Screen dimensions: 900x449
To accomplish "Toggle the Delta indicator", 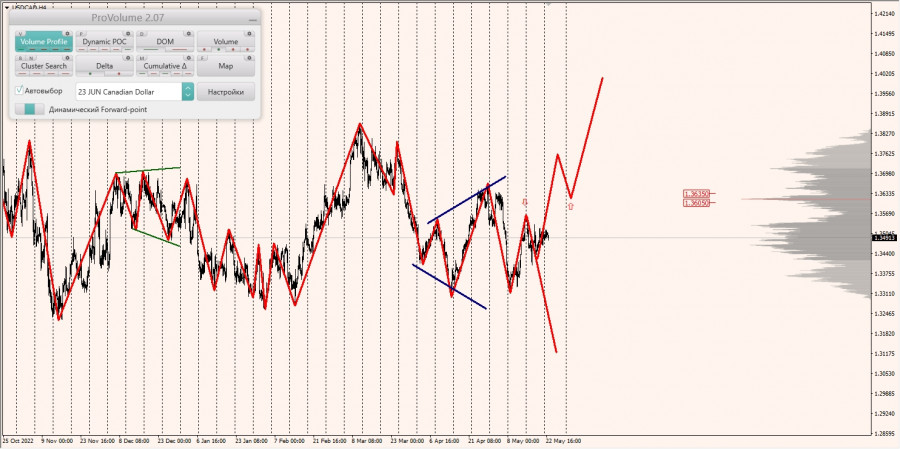I will (x=104, y=66).
